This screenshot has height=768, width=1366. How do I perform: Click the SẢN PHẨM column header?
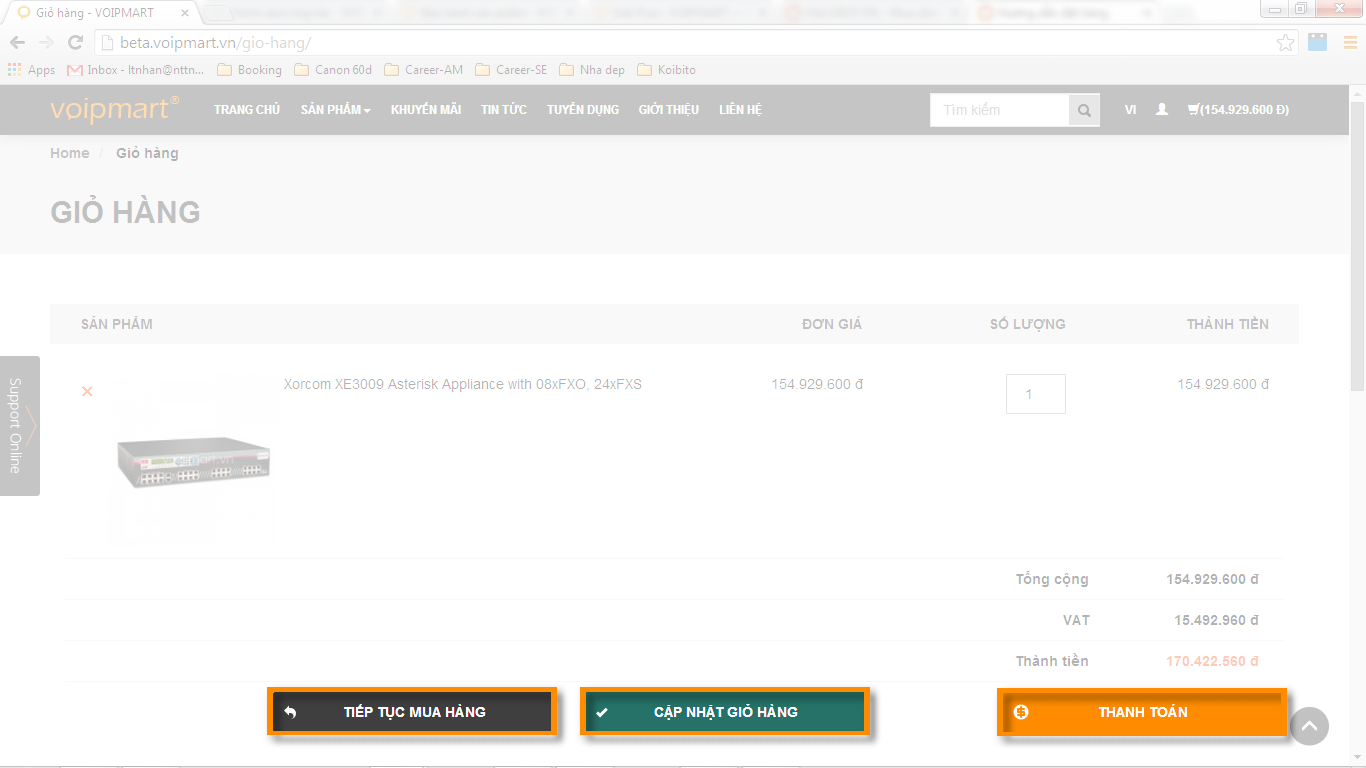pyautogui.click(x=117, y=324)
